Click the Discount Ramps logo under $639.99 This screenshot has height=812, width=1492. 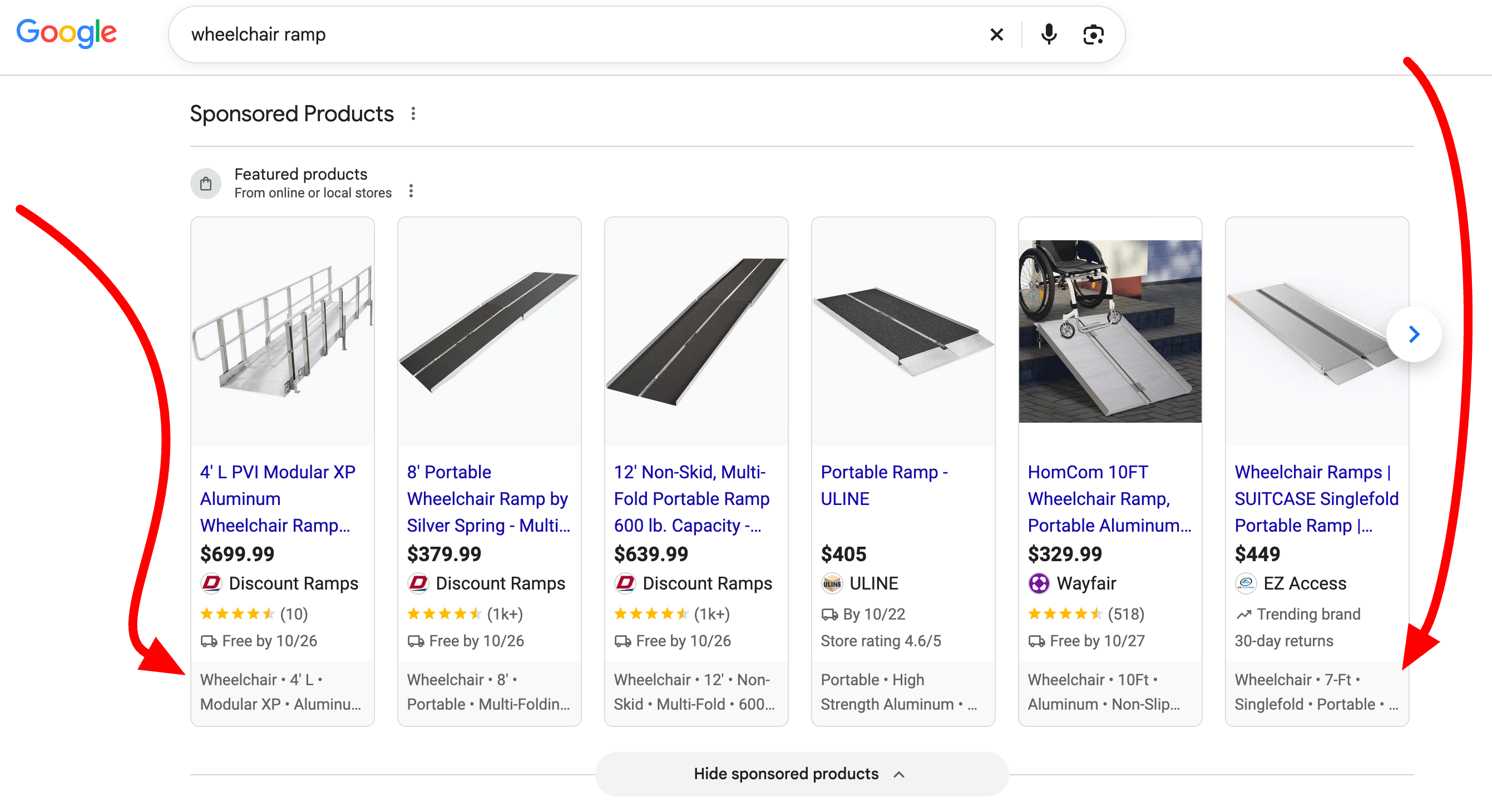625,583
